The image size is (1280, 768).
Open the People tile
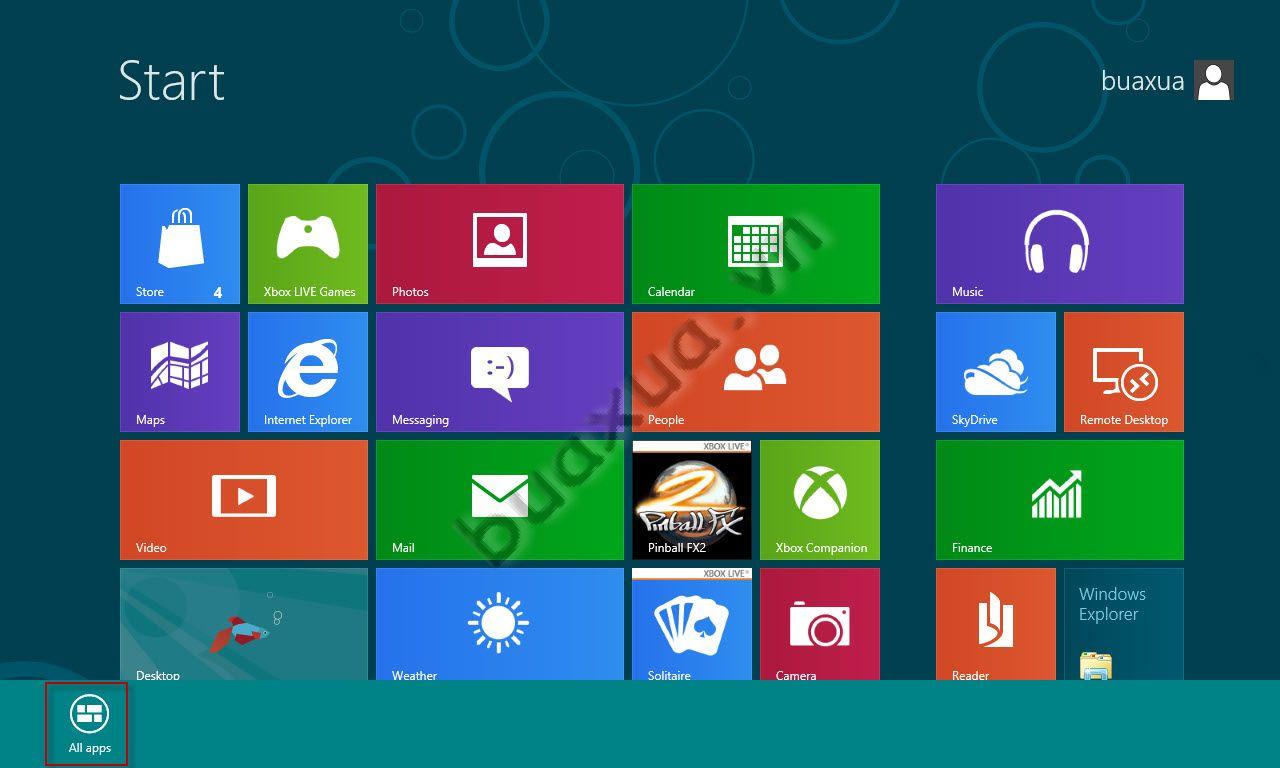coord(756,372)
